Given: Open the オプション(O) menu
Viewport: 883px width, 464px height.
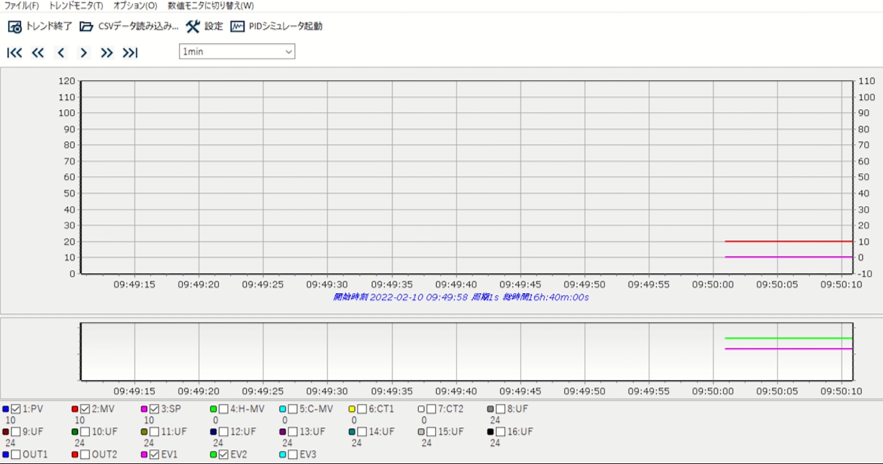Looking at the screenshot, I should [135, 6].
